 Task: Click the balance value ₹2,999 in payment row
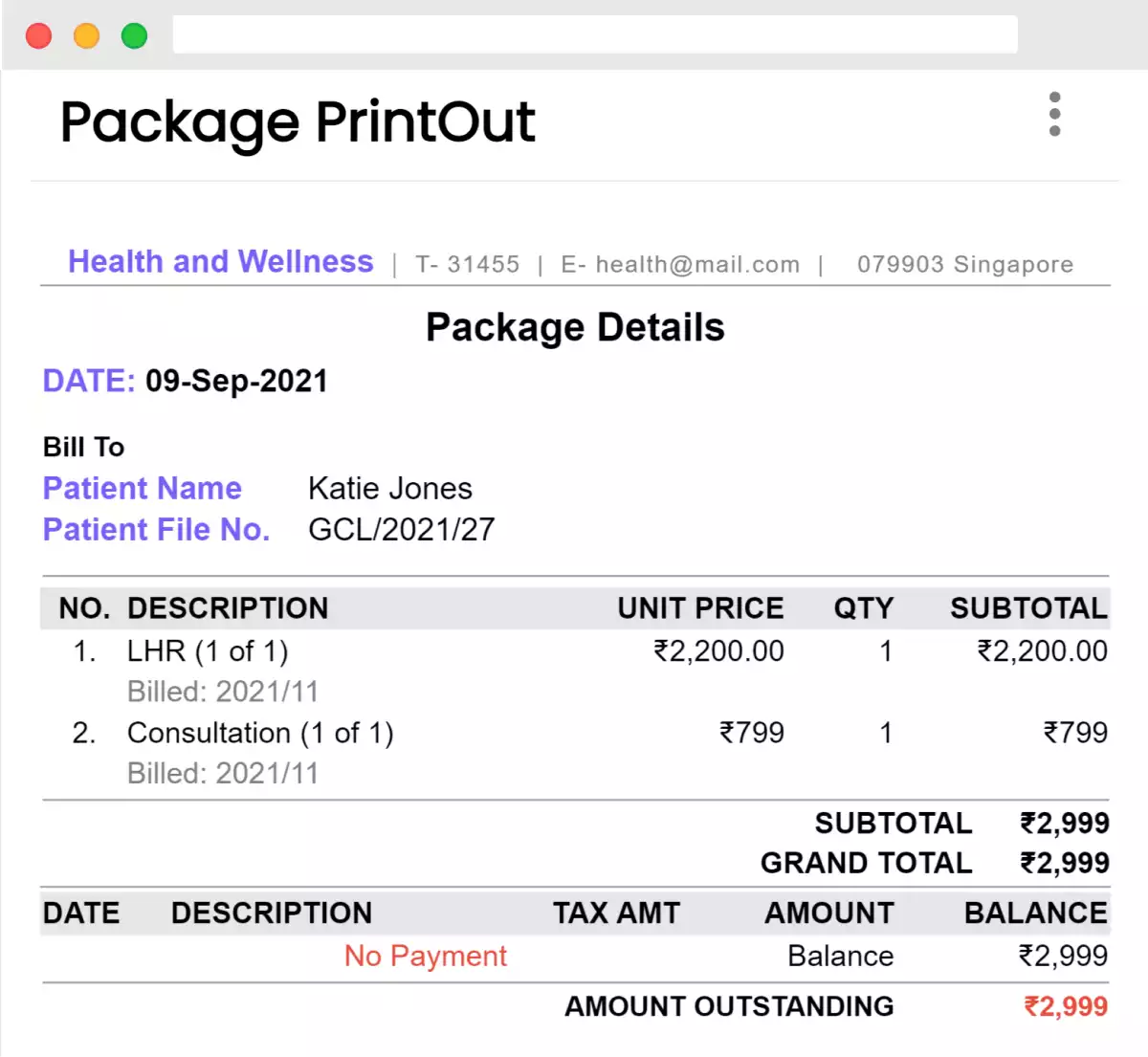[x=1063, y=956]
